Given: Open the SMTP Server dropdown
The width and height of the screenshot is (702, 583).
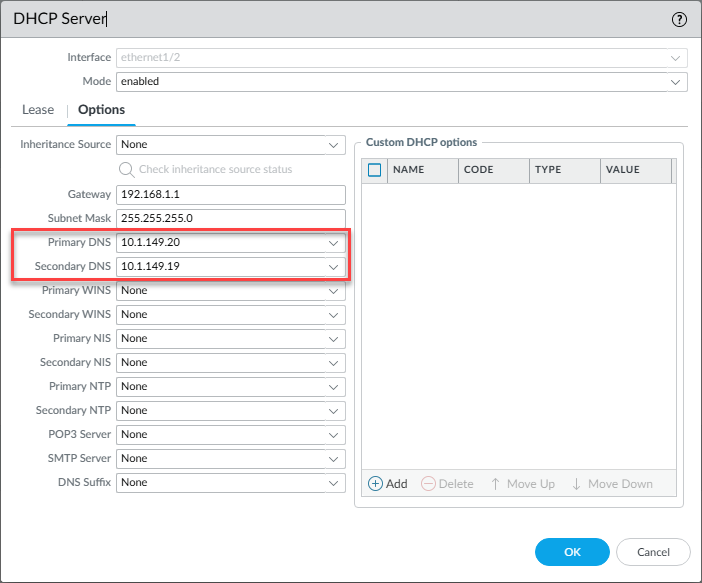Looking at the screenshot, I should point(333,459).
